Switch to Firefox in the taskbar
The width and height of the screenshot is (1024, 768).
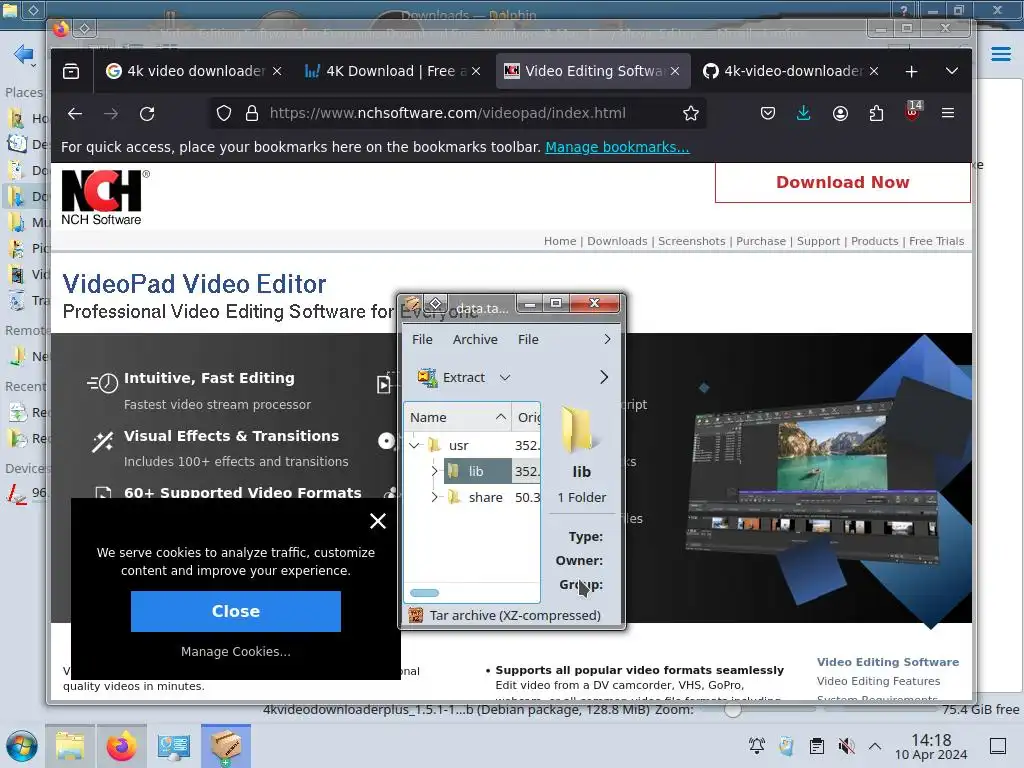[x=121, y=746]
